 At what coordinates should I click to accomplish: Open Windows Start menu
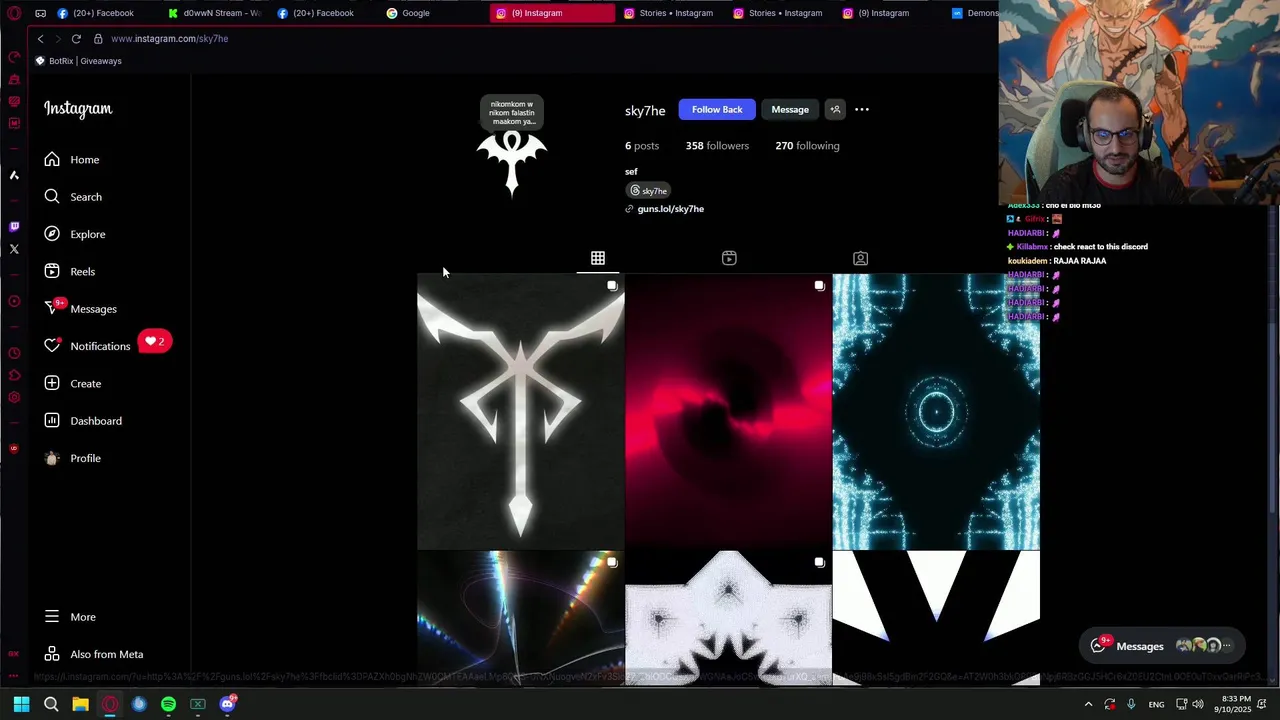[x=21, y=704]
